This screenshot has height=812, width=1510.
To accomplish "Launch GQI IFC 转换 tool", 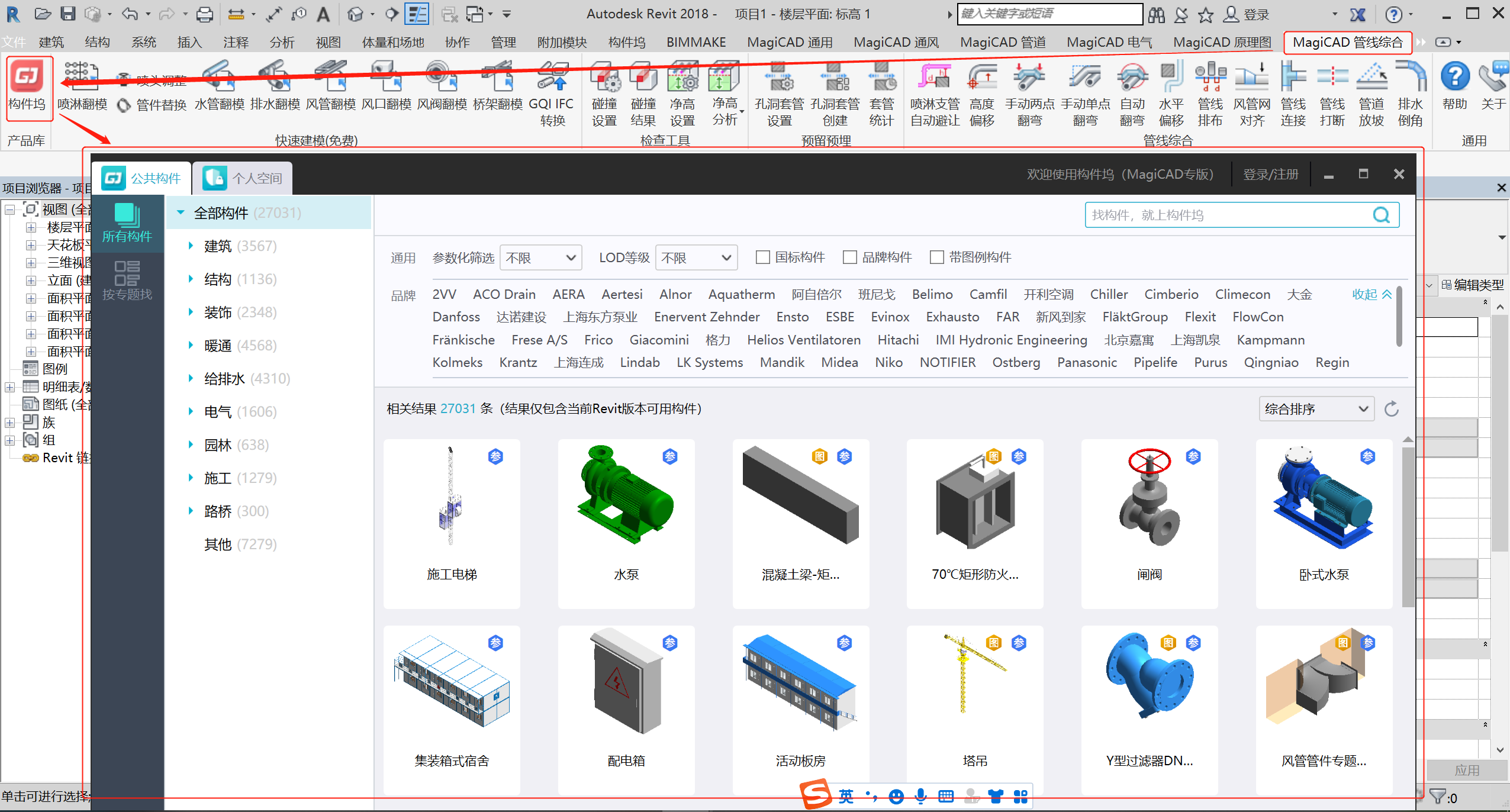I will point(552,94).
